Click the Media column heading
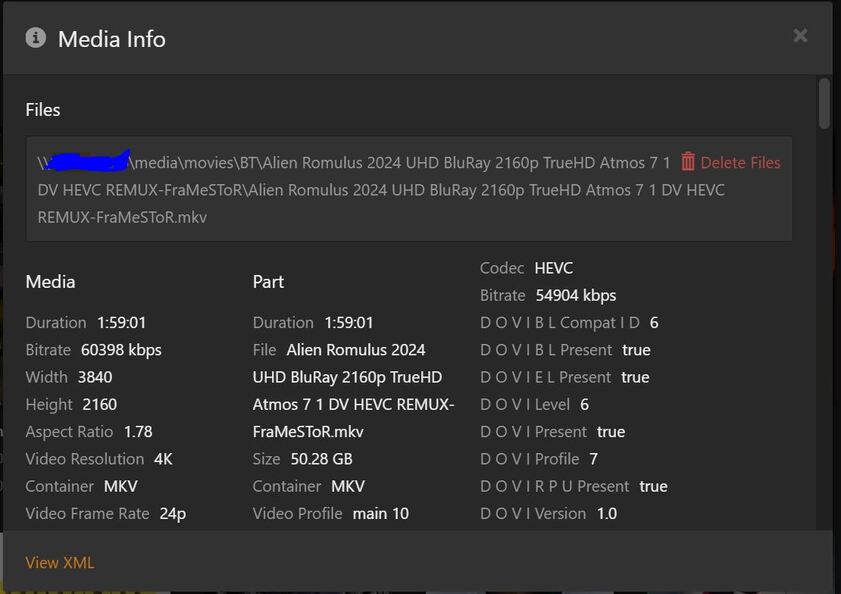This screenshot has height=594, width=841. (50, 282)
